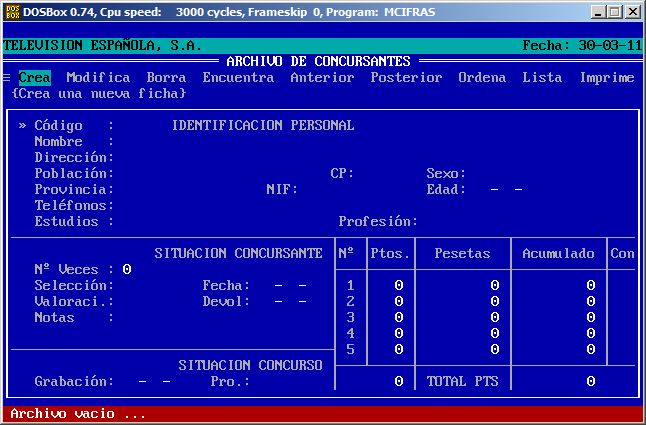Click Imprime in the menu bar

(x=606, y=78)
